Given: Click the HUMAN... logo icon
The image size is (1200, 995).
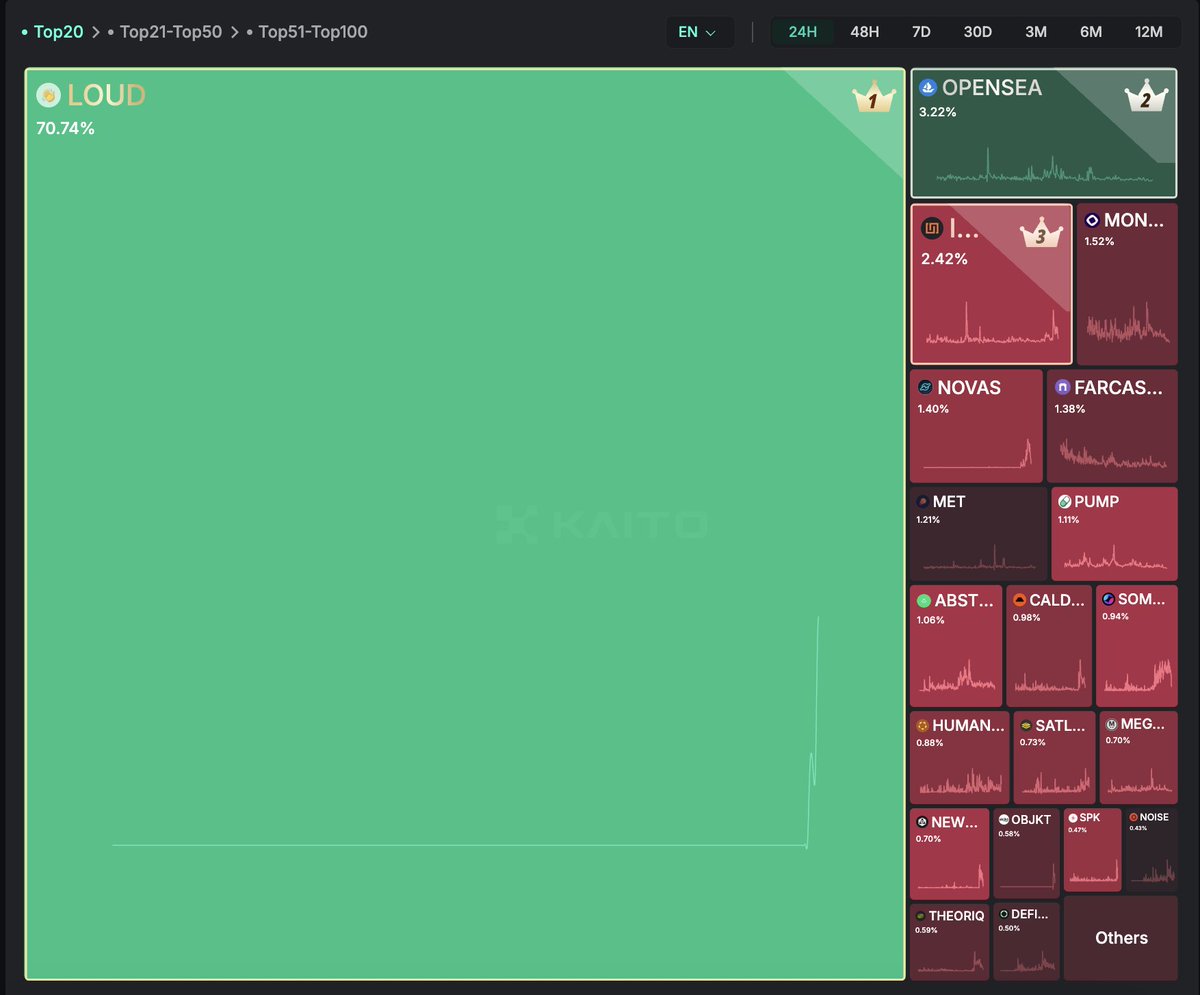Looking at the screenshot, I should pyautogui.click(x=922, y=726).
